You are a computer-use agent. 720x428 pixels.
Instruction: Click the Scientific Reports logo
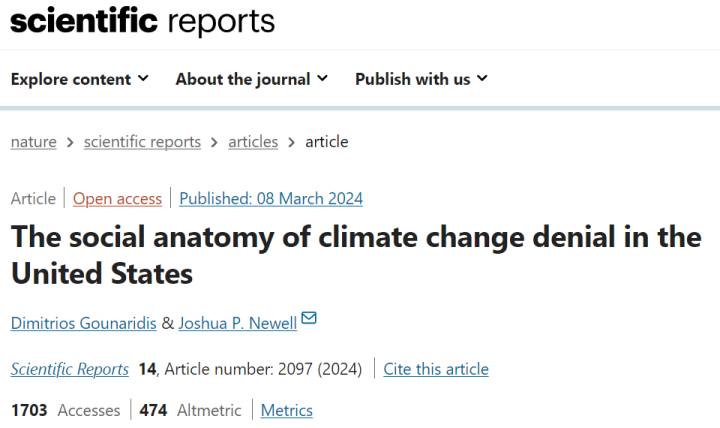pos(142,21)
